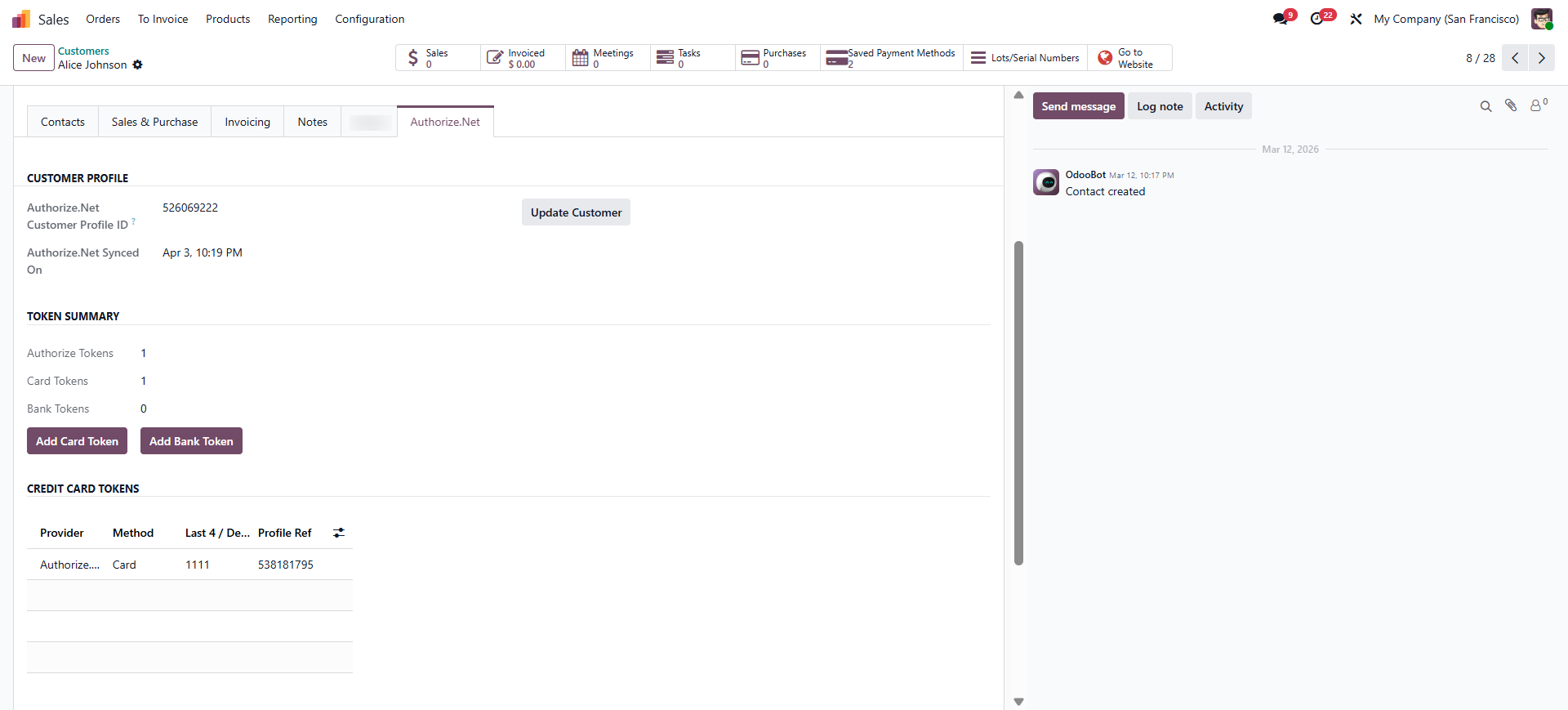
Task: Open the debug tools wrench icon
Action: tap(1356, 19)
